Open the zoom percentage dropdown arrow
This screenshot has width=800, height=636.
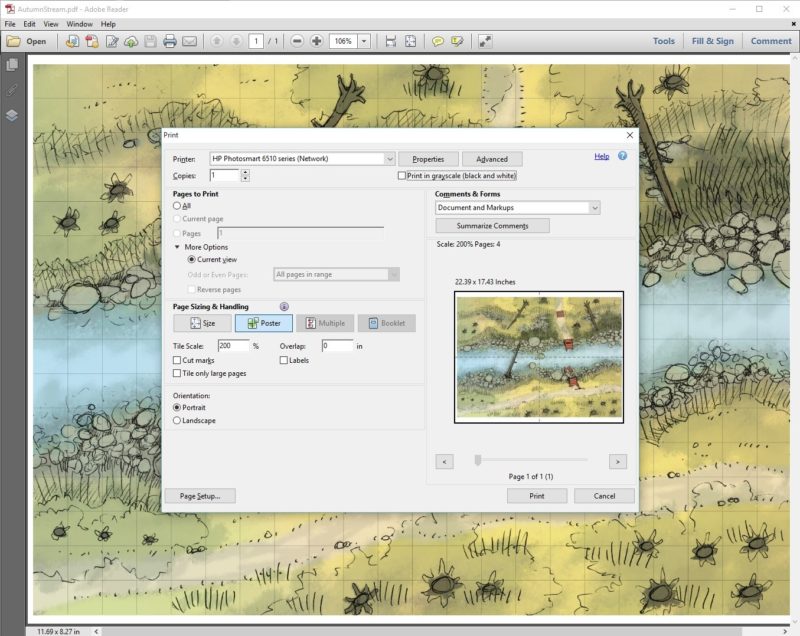pos(364,41)
